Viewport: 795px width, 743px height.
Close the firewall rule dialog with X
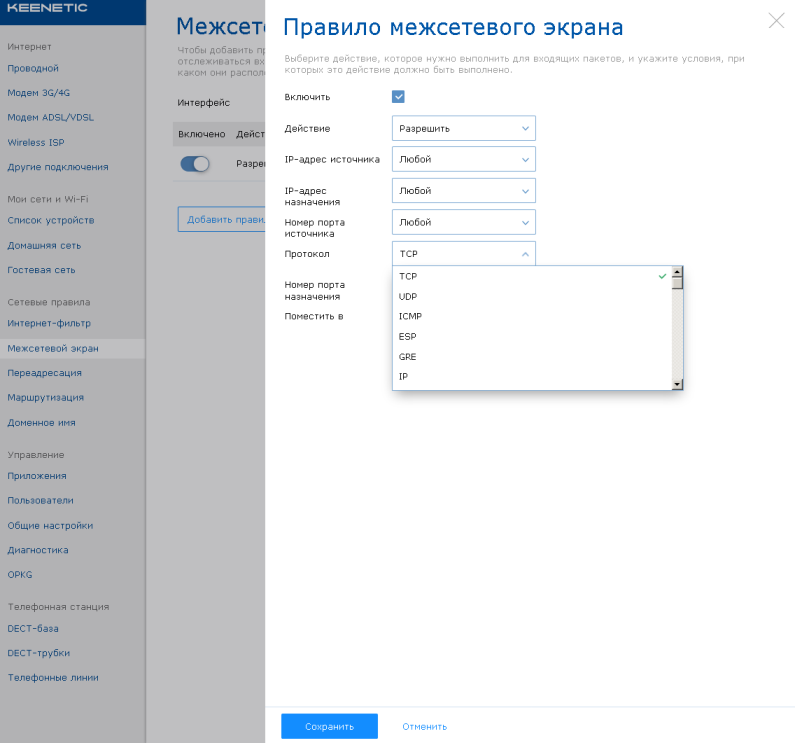click(x=776, y=21)
